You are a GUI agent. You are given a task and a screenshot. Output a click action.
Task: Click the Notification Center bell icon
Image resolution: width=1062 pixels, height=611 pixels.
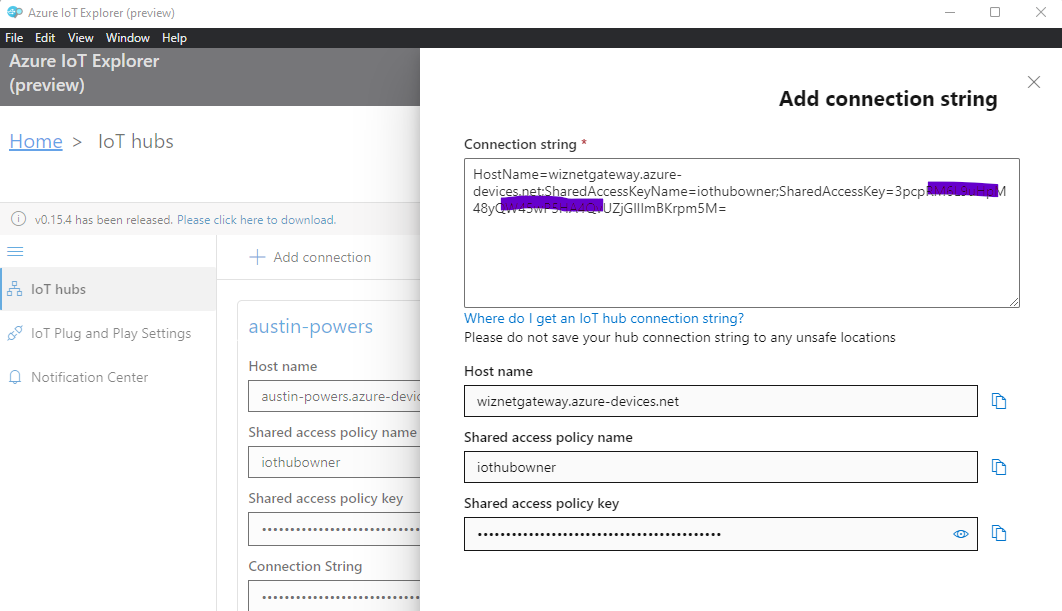pyautogui.click(x=15, y=377)
